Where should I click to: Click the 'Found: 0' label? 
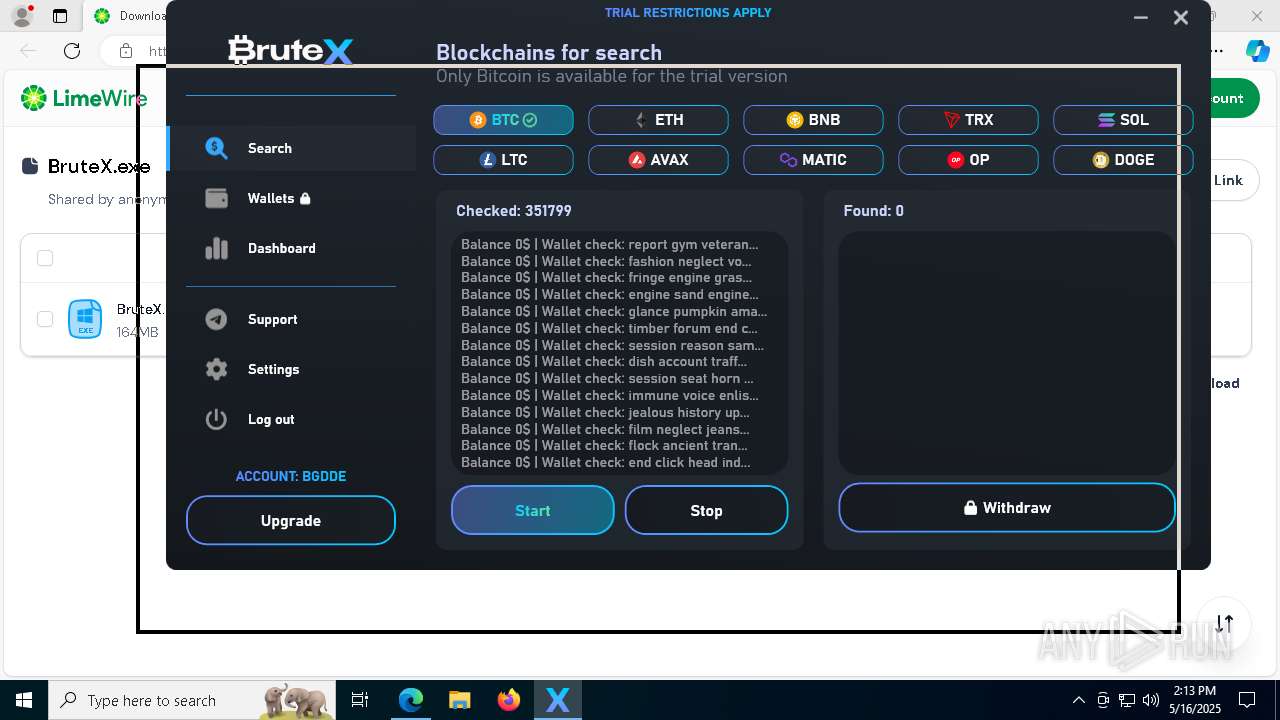[x=874, y=211]
